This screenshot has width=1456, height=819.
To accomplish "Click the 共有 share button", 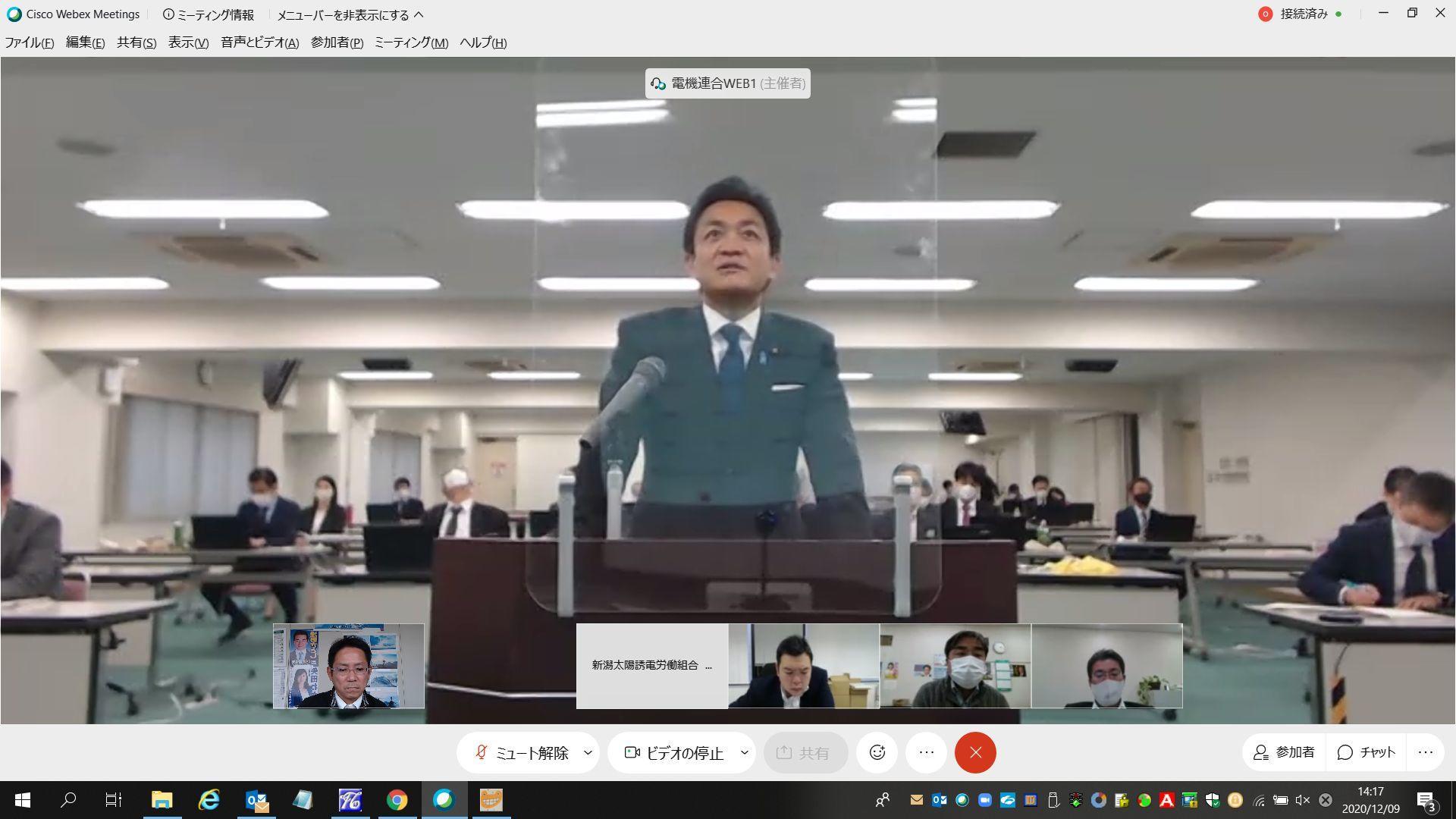I will tap(805, 752).
